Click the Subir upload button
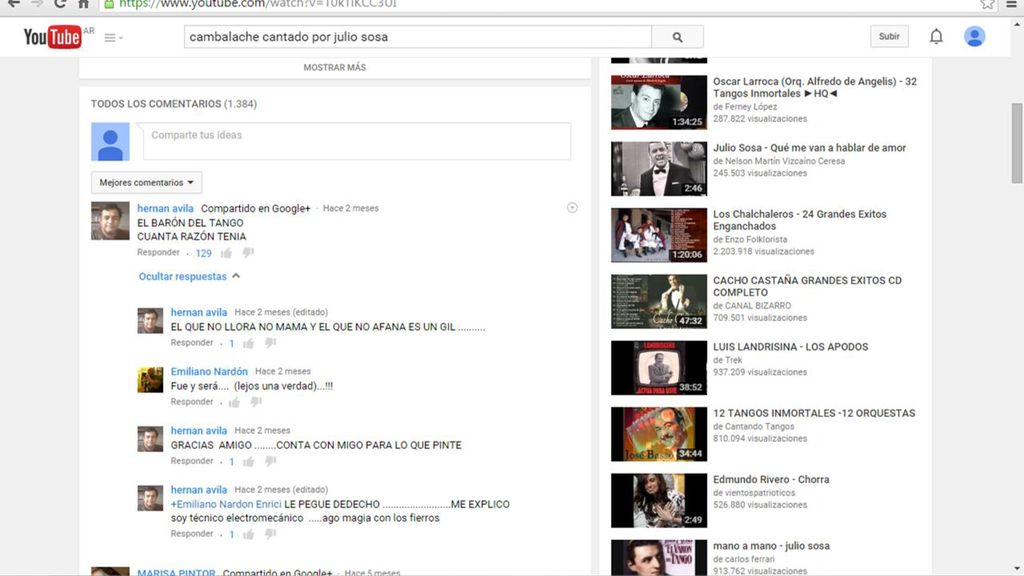Screen dimensions: 1024x576 coord(889,37)
